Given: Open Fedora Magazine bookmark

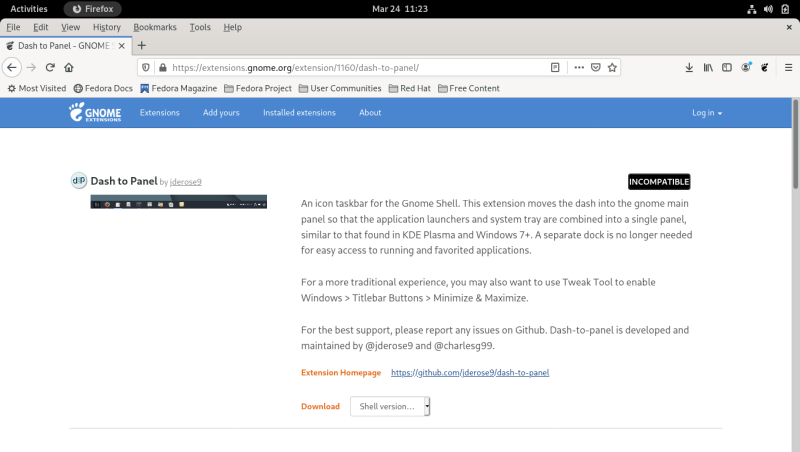Looking at the screenshot, I should tap(179, 88).
